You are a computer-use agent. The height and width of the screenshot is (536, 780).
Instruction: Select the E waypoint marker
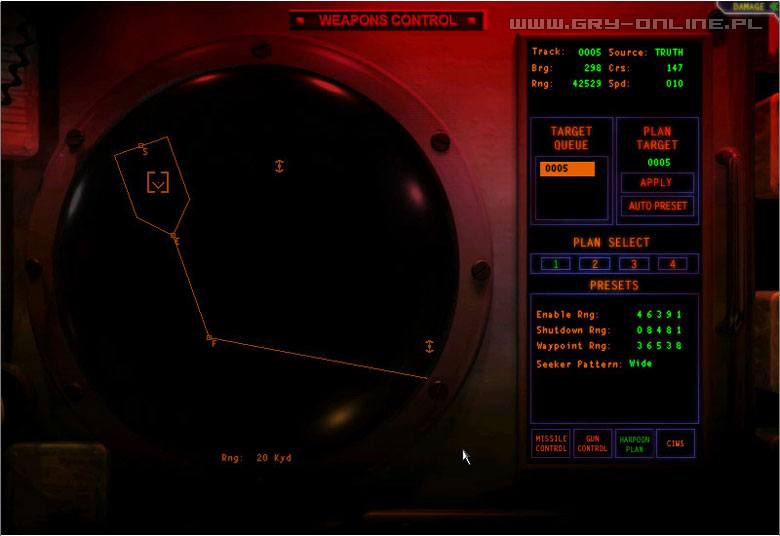coord(174,237)
